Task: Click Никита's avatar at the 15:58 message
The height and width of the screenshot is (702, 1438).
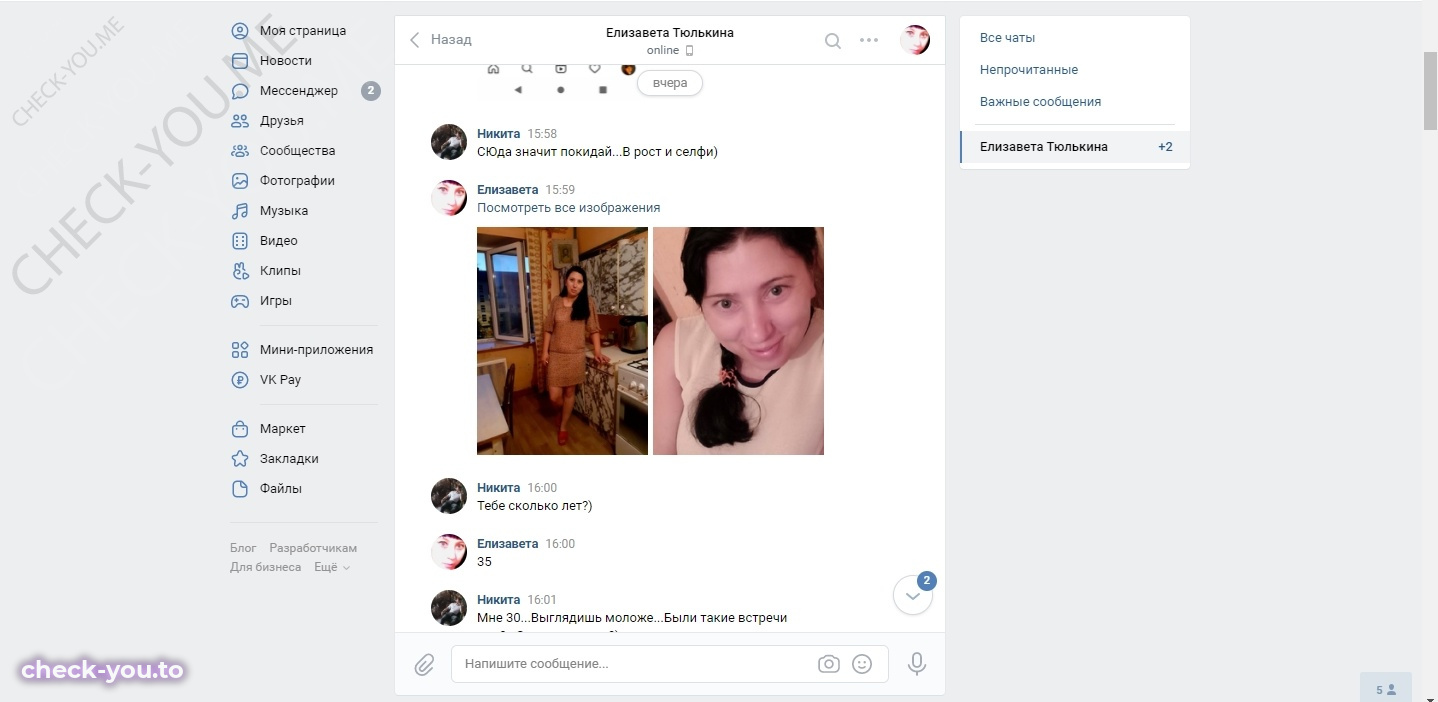Action: [x=449, y=142]
